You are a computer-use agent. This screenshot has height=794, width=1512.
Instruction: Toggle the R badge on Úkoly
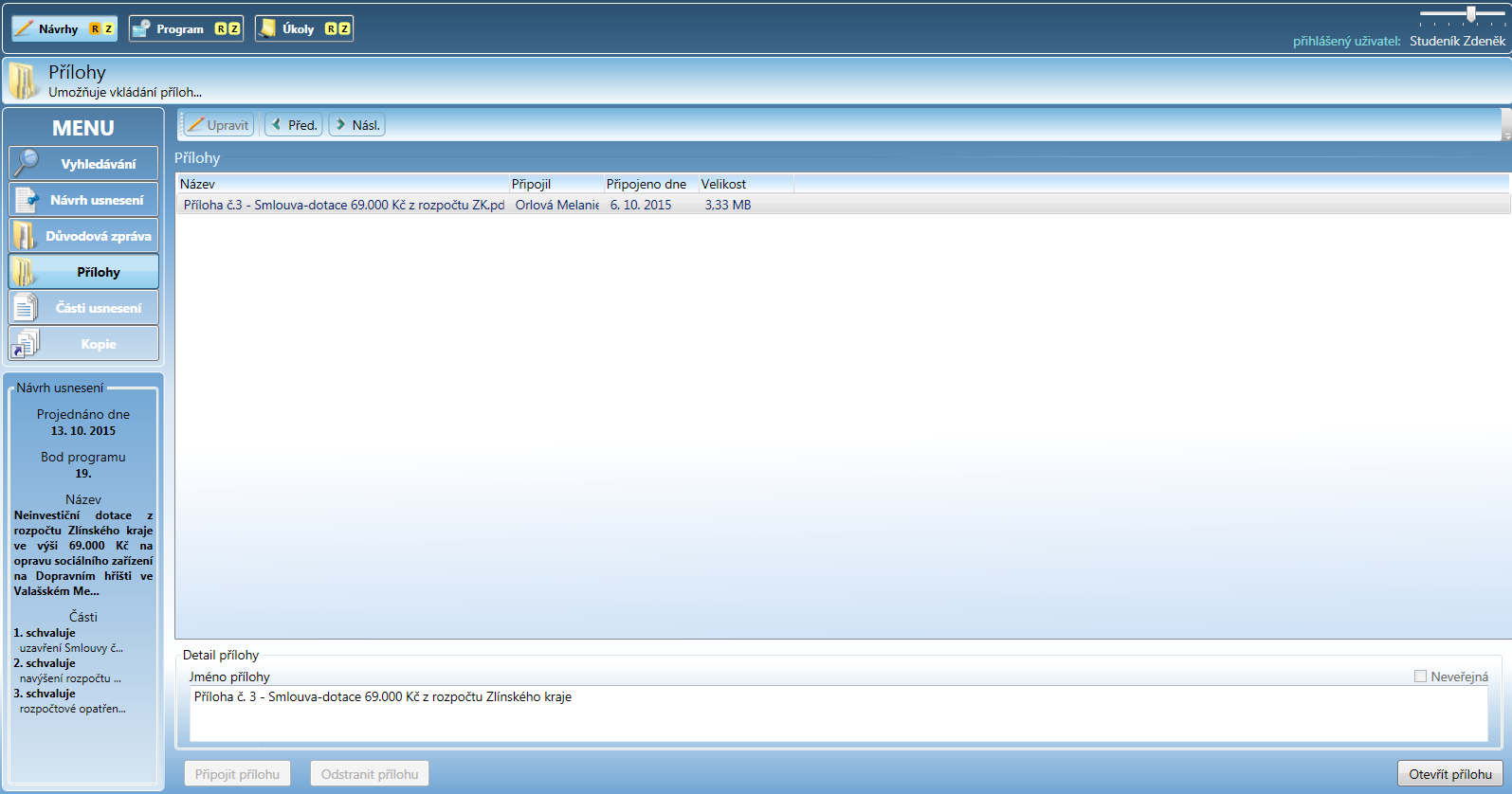click(x=331, y=29)
